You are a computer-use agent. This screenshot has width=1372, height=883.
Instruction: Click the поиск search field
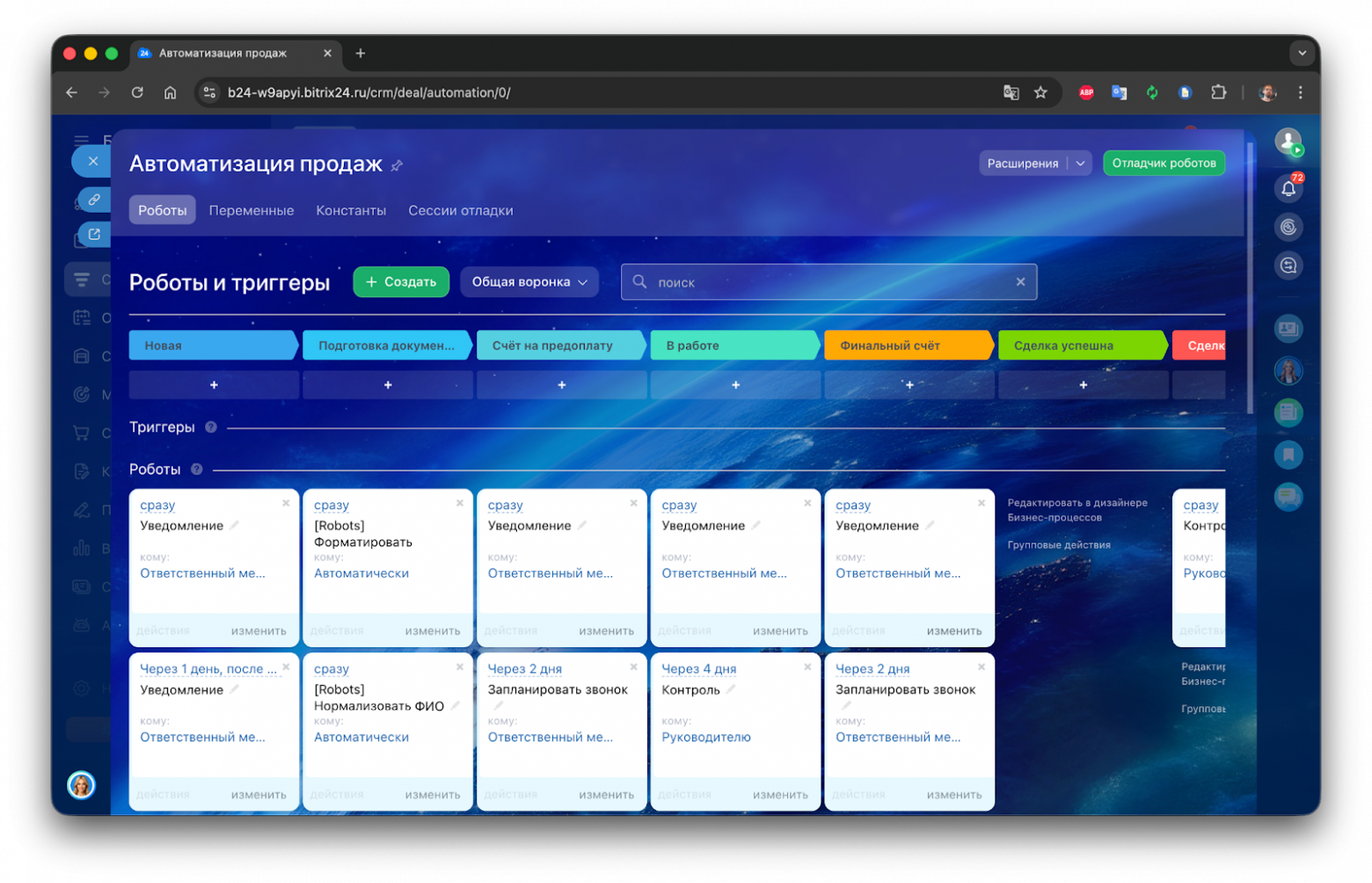pyautogui.click(x=828, y=282)
